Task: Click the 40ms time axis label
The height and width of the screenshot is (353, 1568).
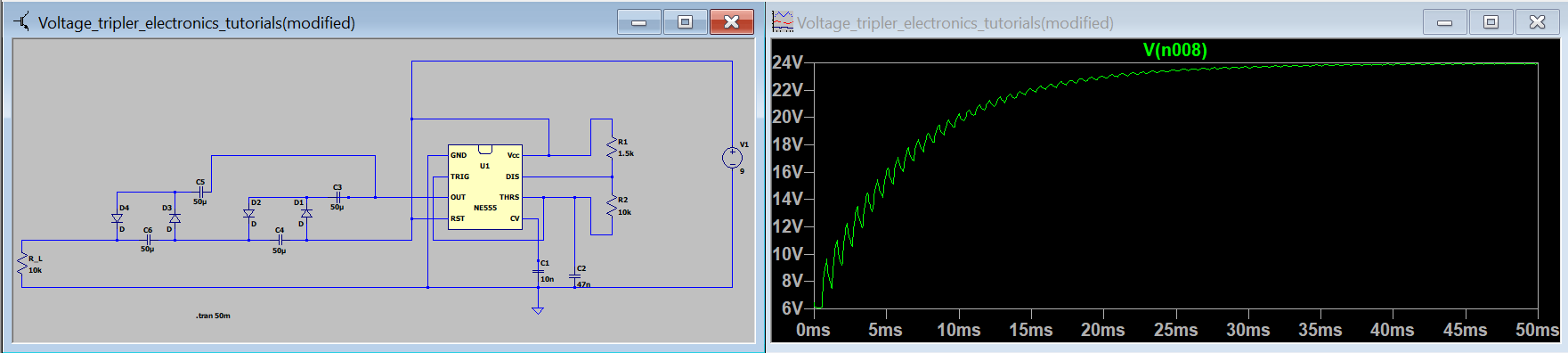Action: 1393,330
